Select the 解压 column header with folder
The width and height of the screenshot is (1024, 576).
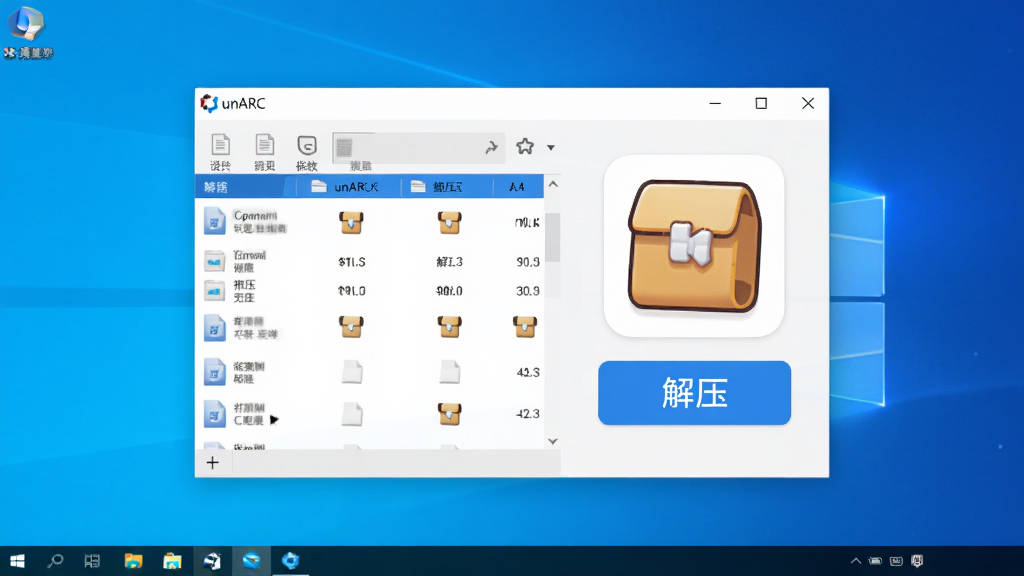click(x=445, y=187)
